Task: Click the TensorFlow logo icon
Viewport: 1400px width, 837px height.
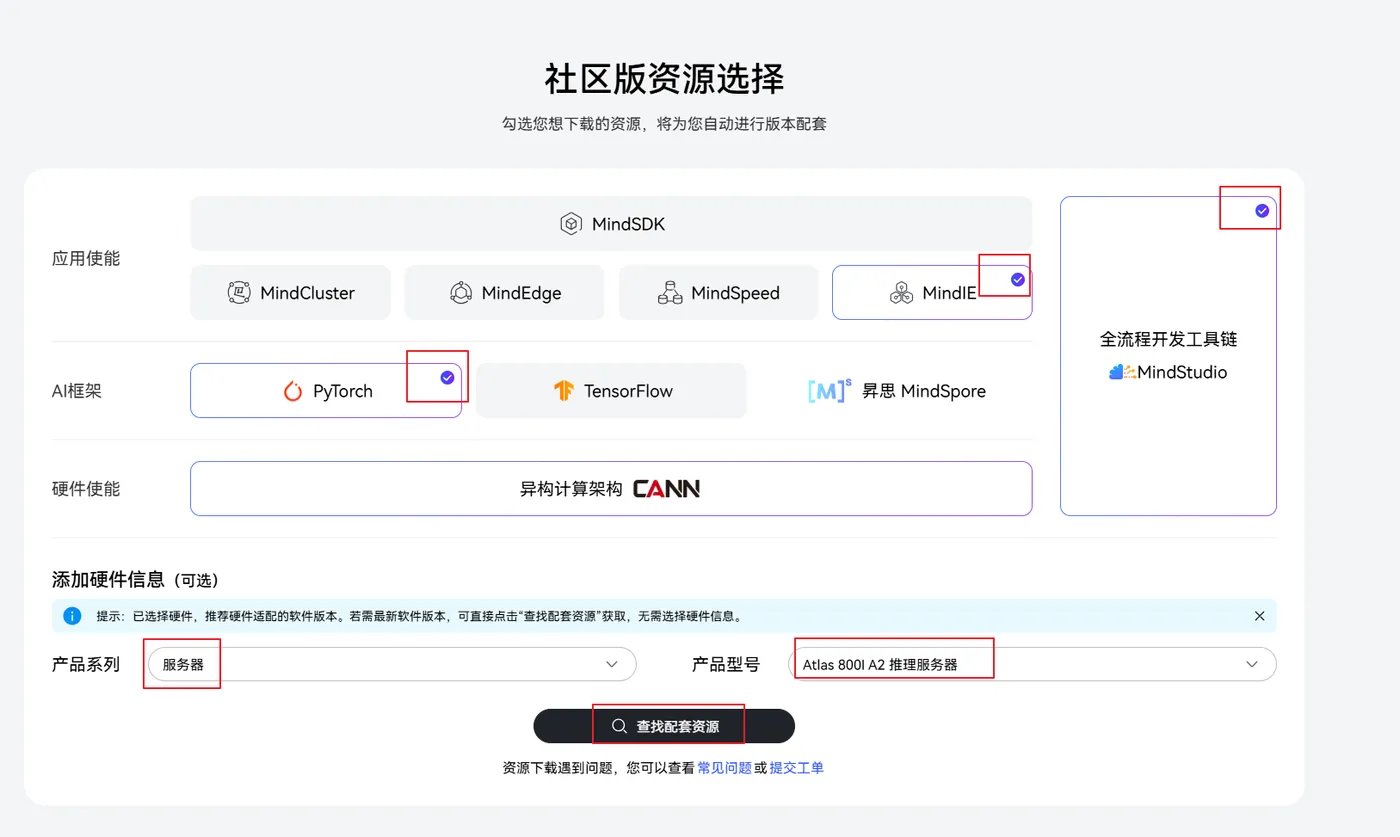Action: pyautogui.click(x=564, y=391)
